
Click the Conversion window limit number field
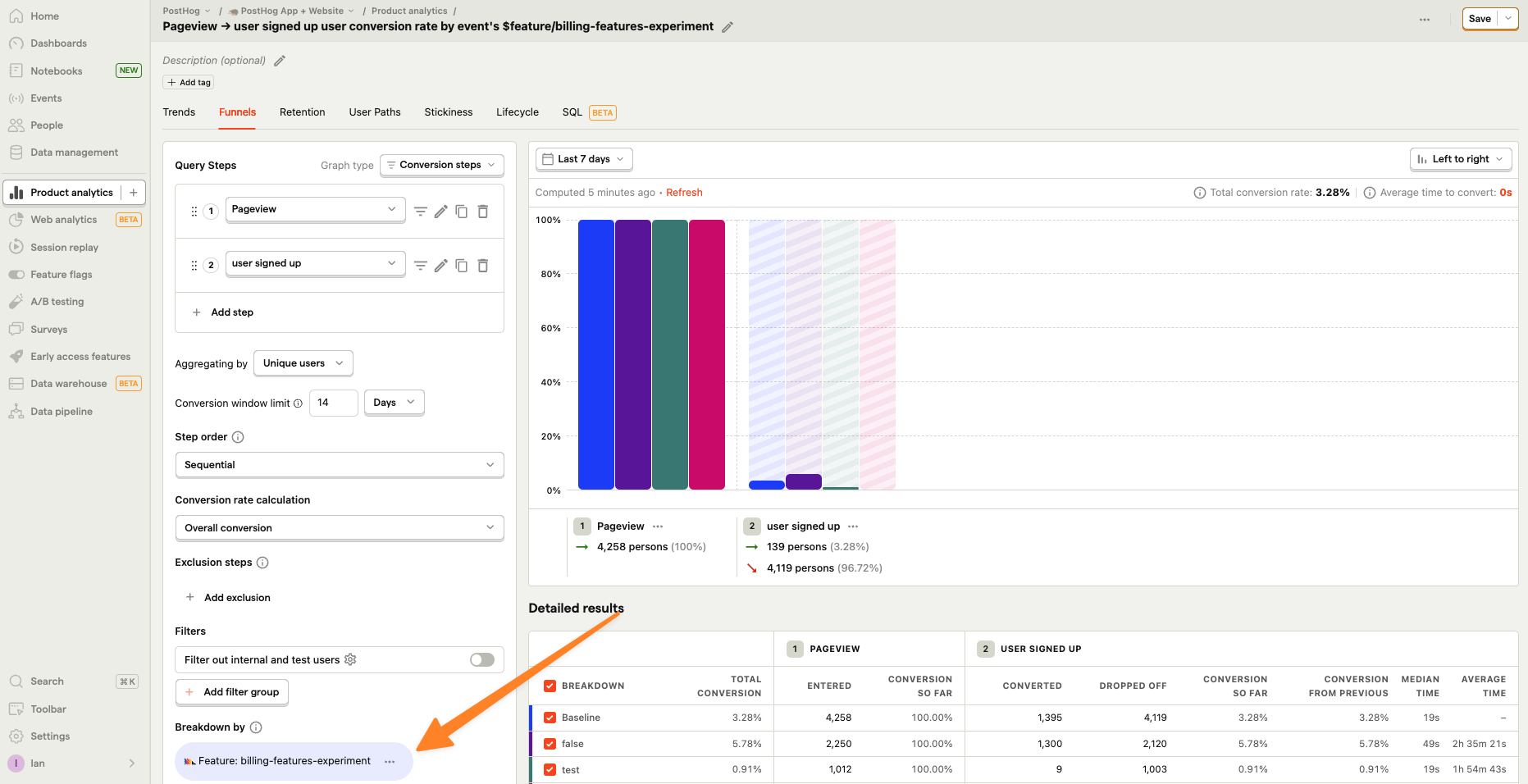tap(334, 403)
